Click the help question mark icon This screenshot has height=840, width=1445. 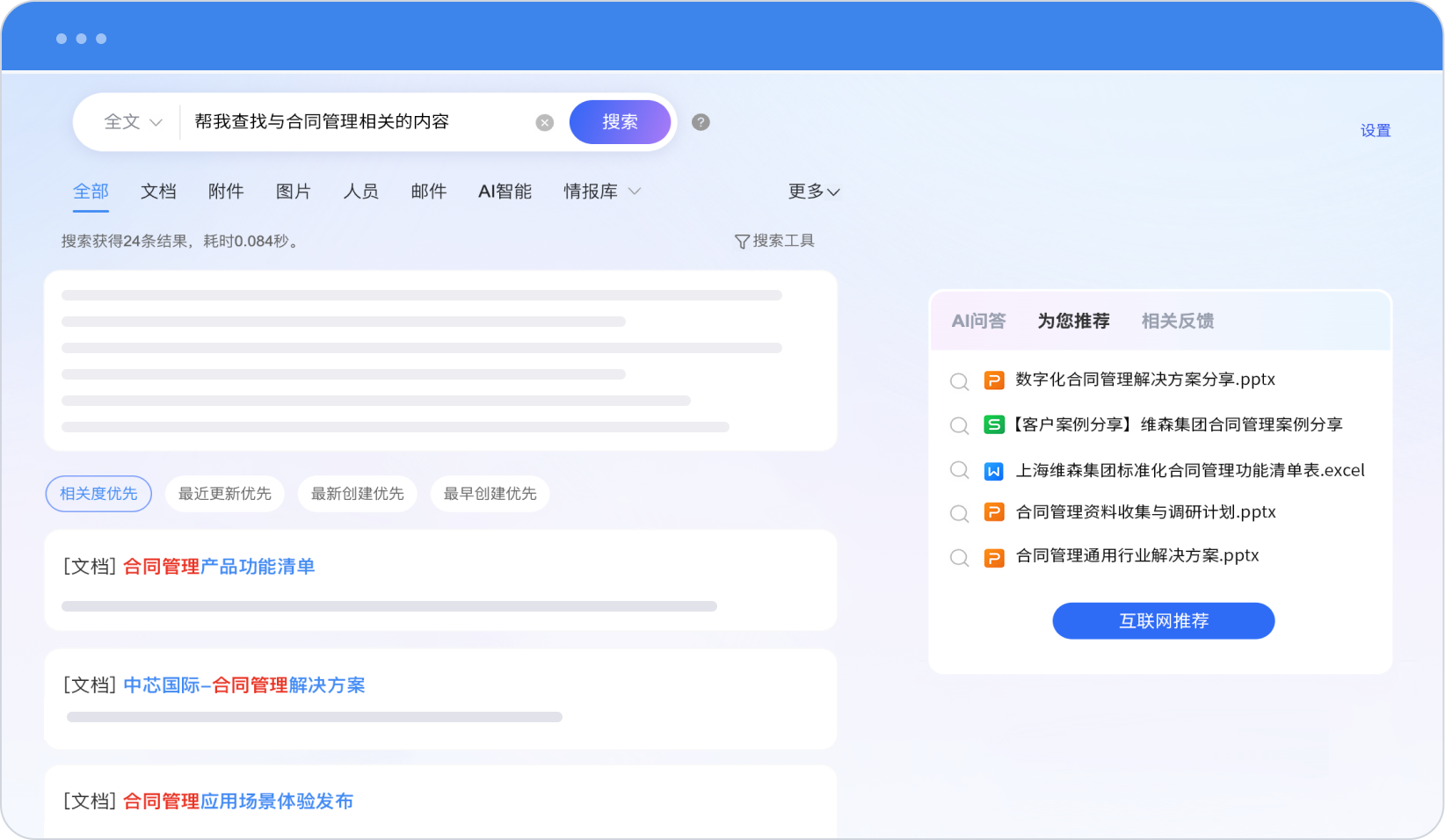point(701,122)
